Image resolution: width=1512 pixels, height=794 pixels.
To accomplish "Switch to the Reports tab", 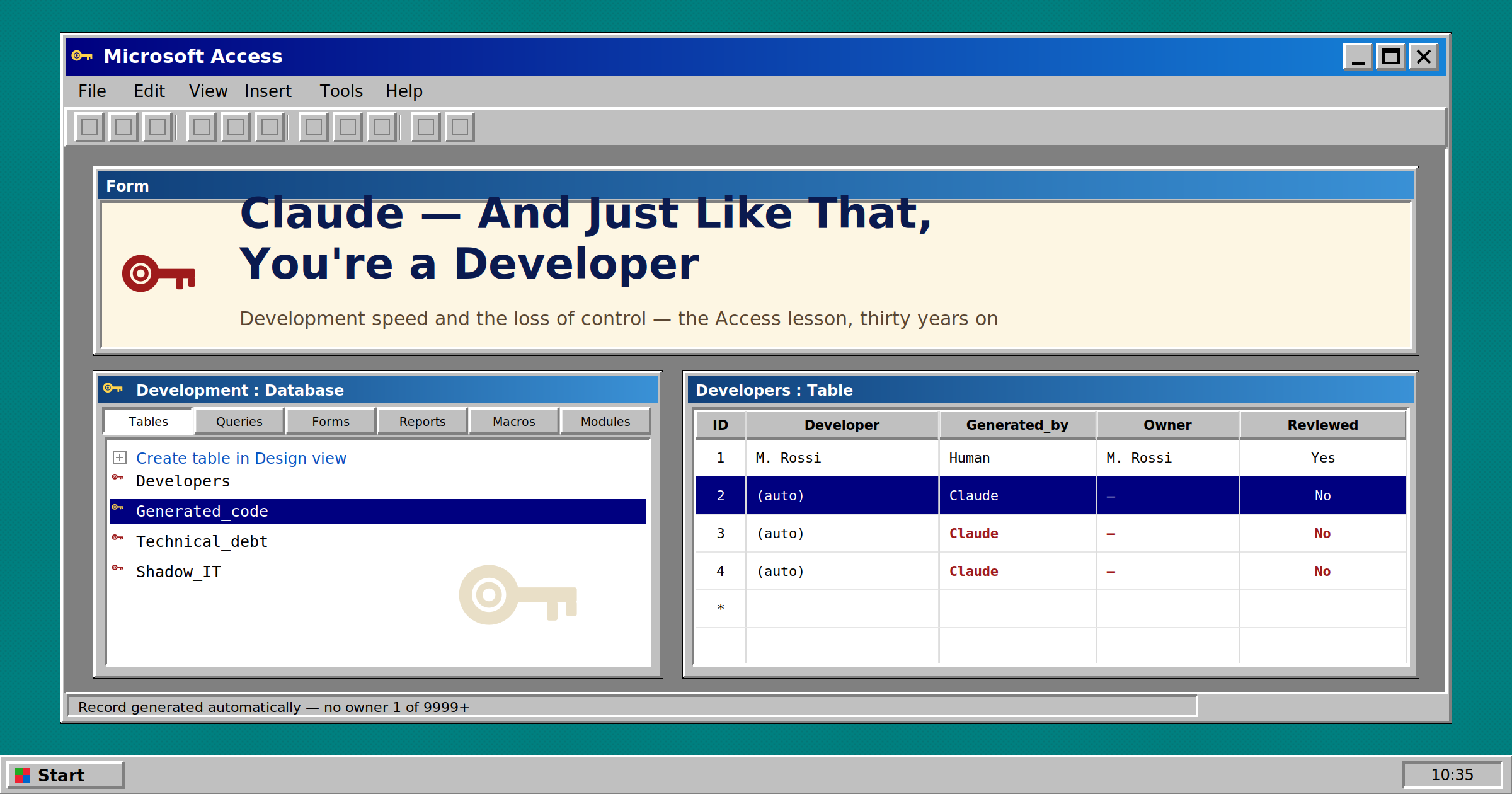I will click(x=422, y=422).
